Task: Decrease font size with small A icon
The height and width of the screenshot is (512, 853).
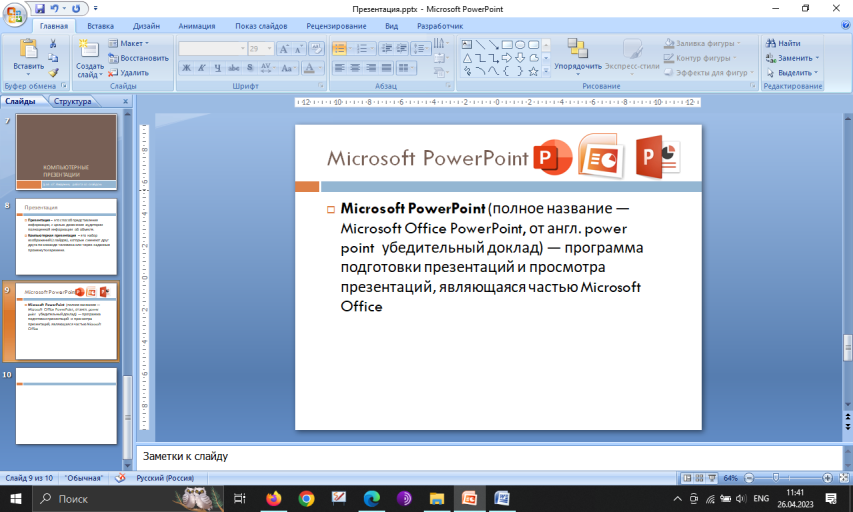Action: point(299,49)
